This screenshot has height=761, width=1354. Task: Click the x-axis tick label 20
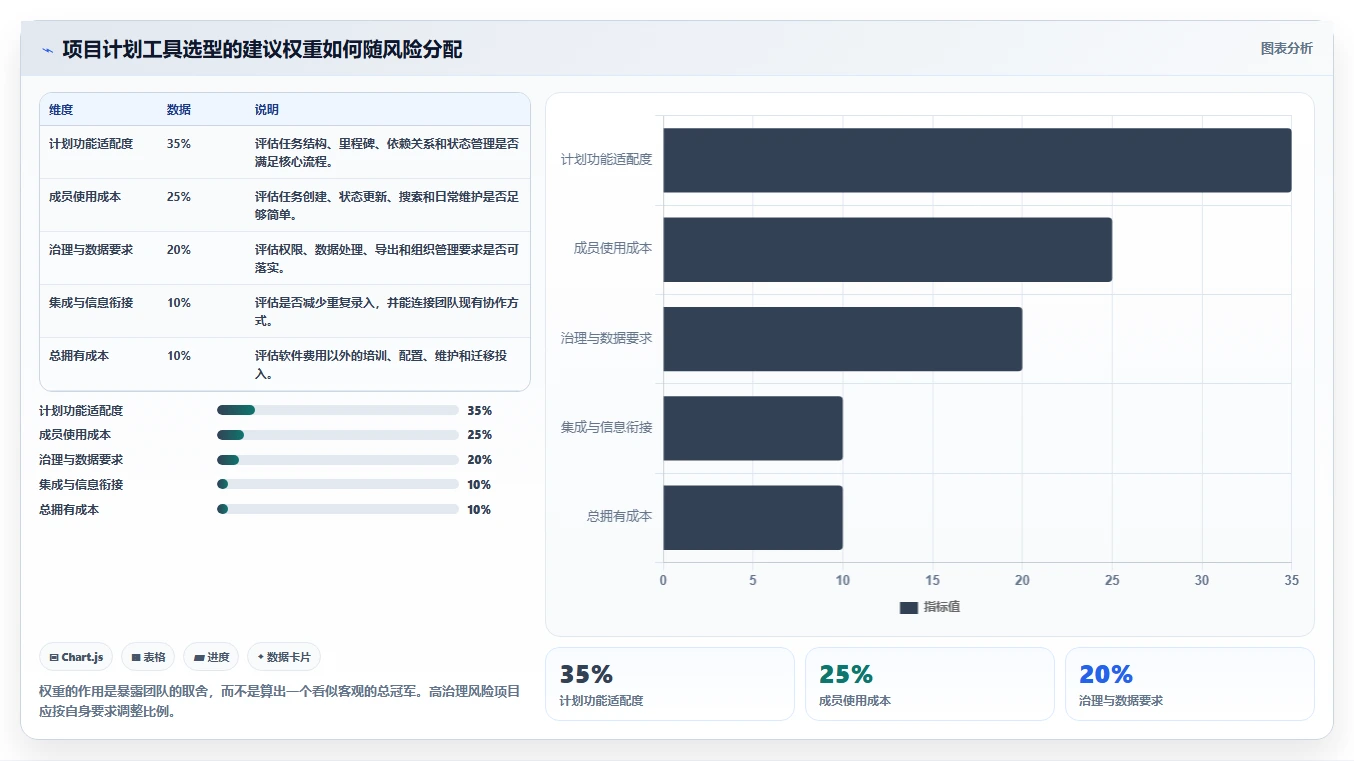pos(1022,580)
